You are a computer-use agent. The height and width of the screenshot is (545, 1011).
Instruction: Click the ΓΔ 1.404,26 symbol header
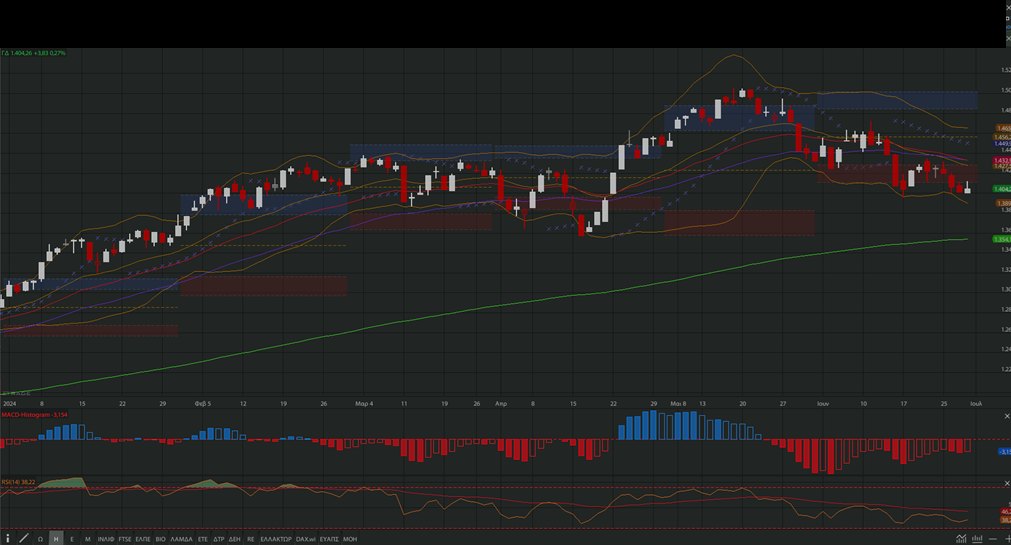pos(33,53)
